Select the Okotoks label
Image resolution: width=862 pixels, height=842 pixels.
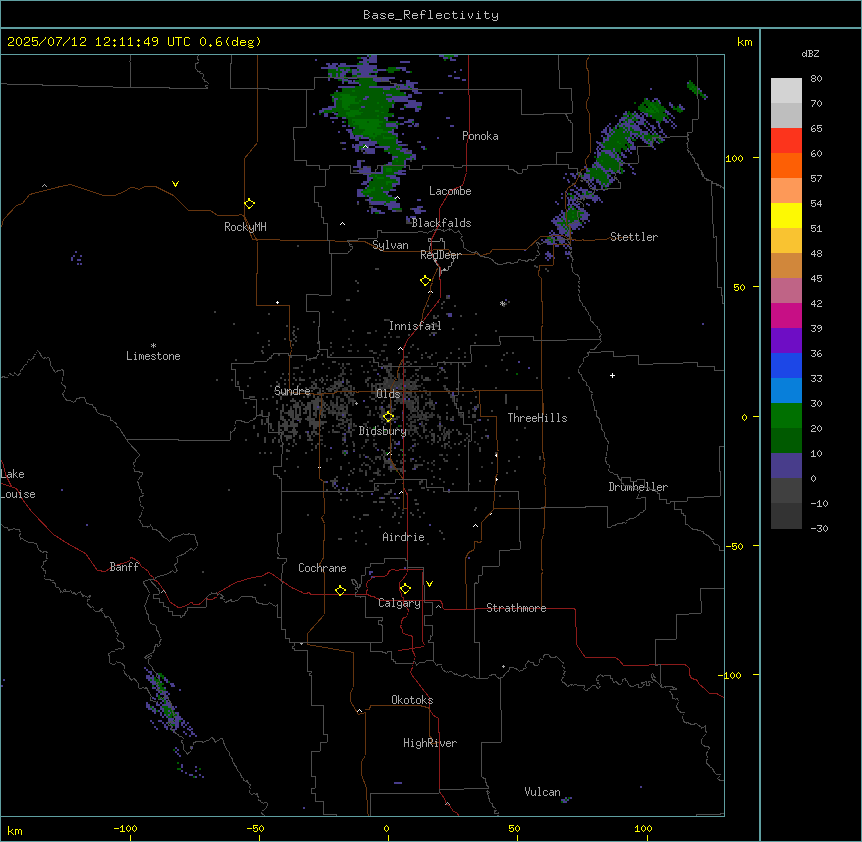[x=412, y=700]
